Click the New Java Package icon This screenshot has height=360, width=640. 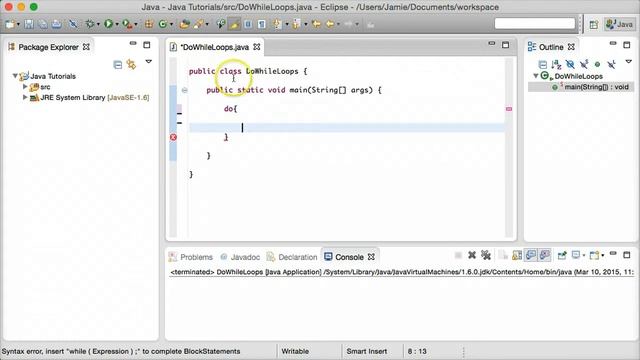click(149, 24)
